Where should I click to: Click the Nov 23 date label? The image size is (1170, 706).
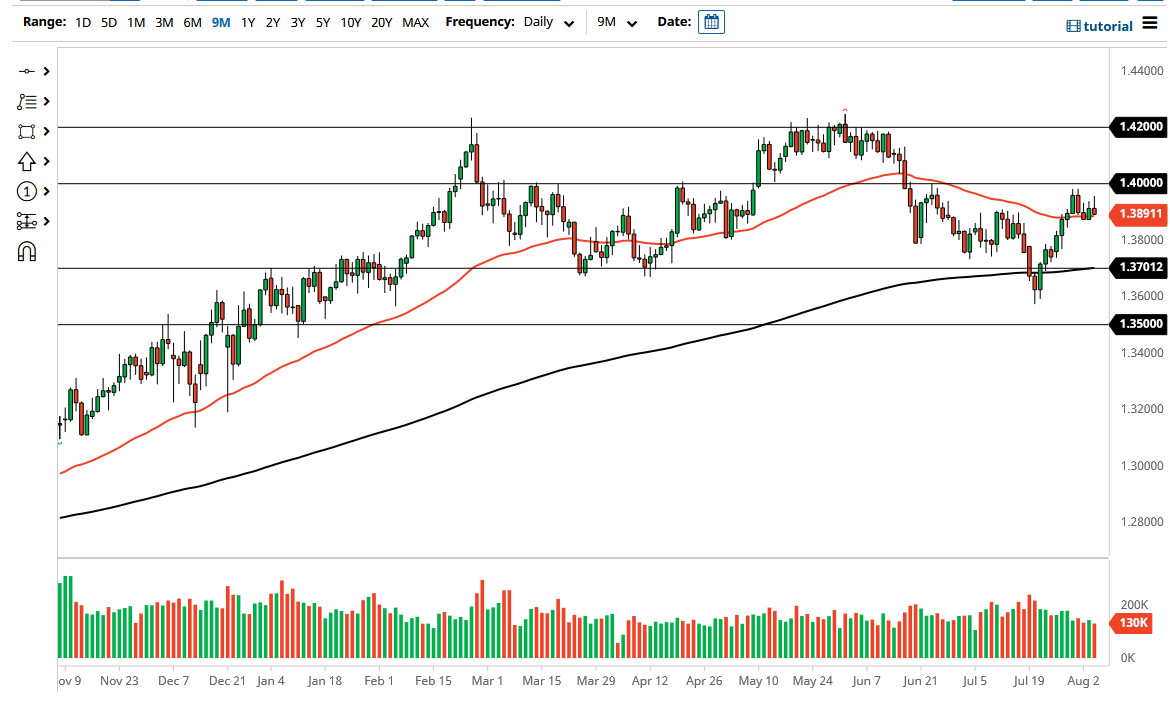tap(119, 681)
